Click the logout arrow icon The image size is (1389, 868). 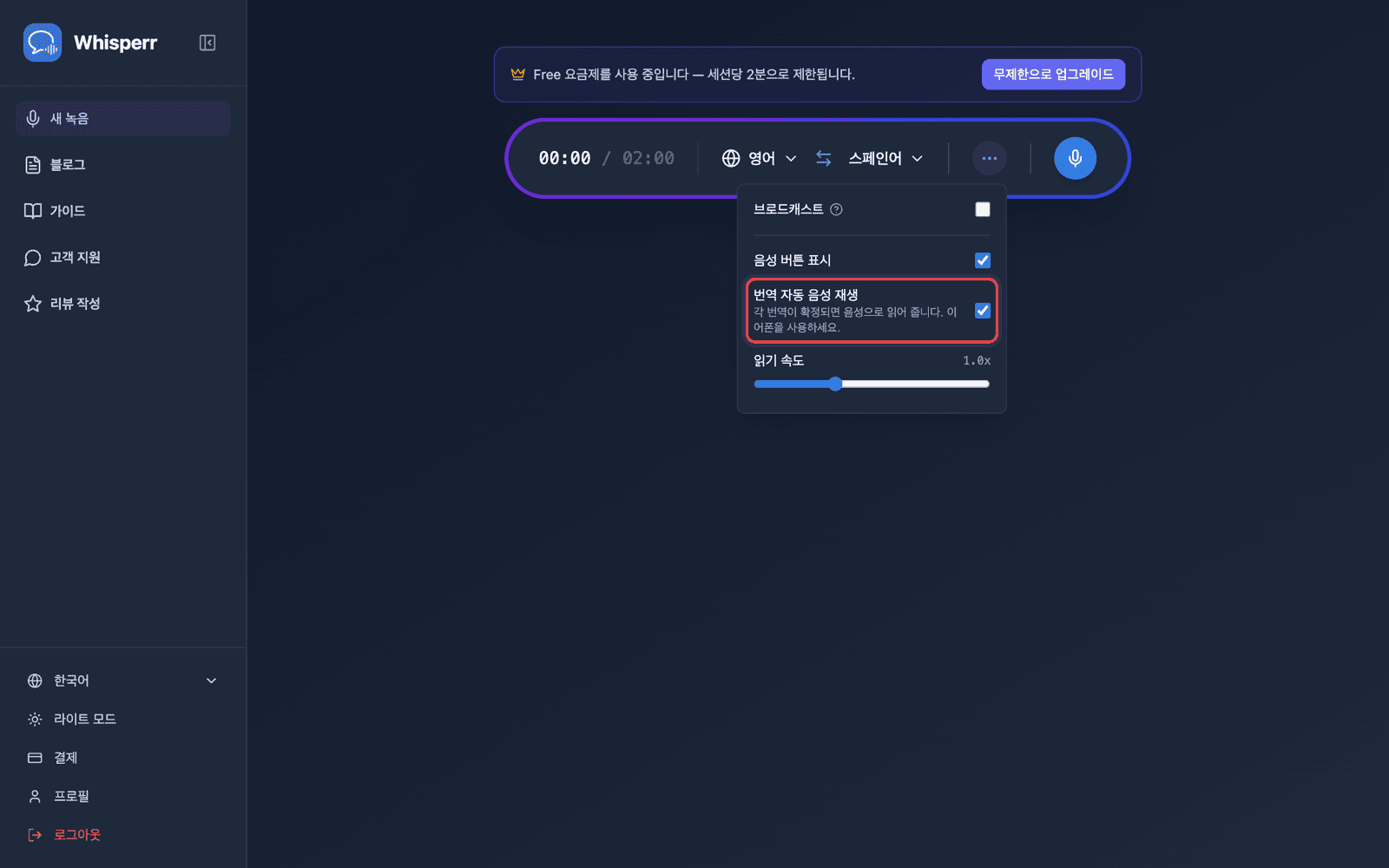point(35,835)
